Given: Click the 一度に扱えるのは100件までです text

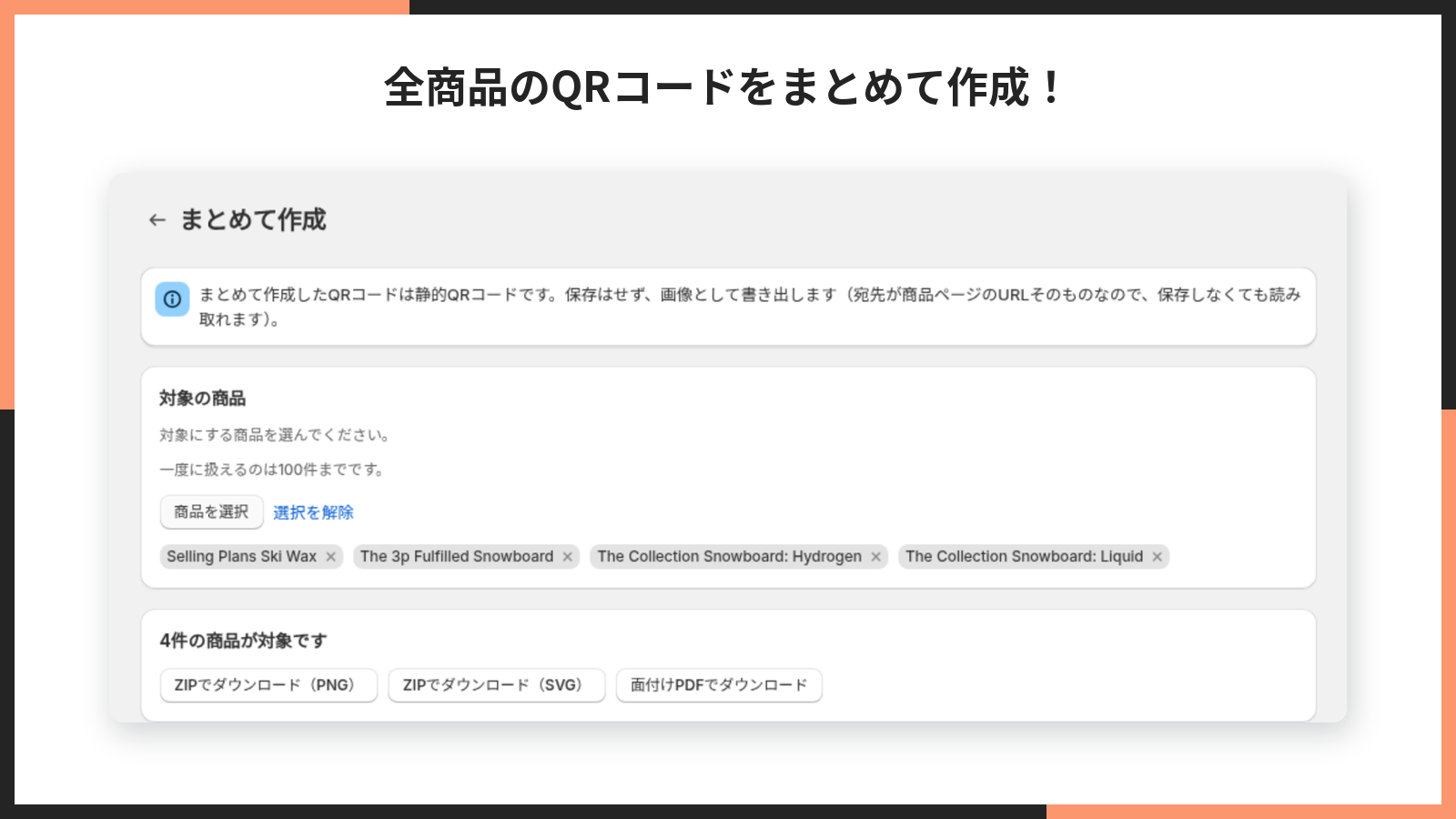Looking at the screenshot, I should (x=272, y=470).
